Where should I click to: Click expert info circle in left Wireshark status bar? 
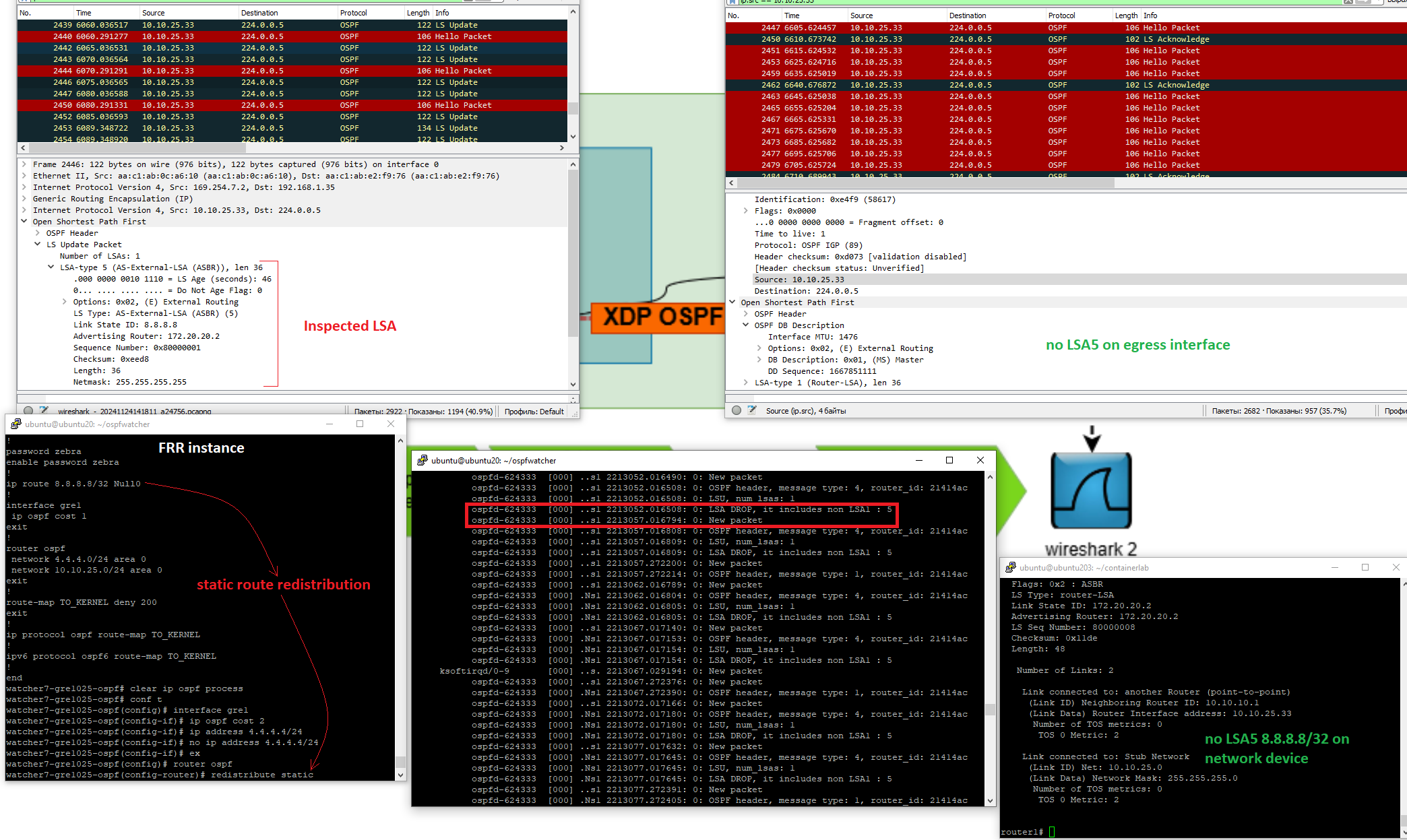click(x=28, y=410)
